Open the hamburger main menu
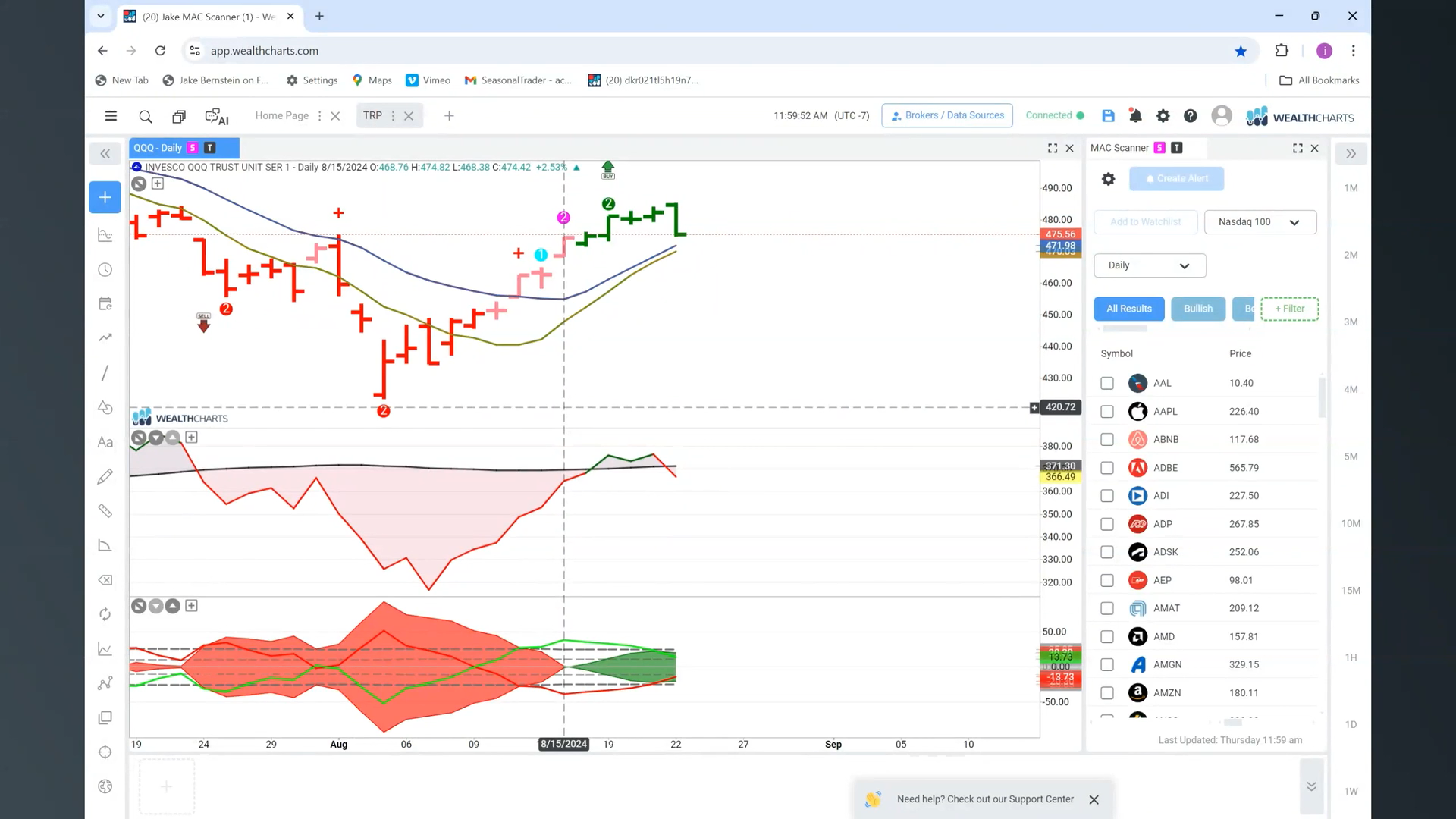This screenshot has height=819, width=1456. (111, 116)
